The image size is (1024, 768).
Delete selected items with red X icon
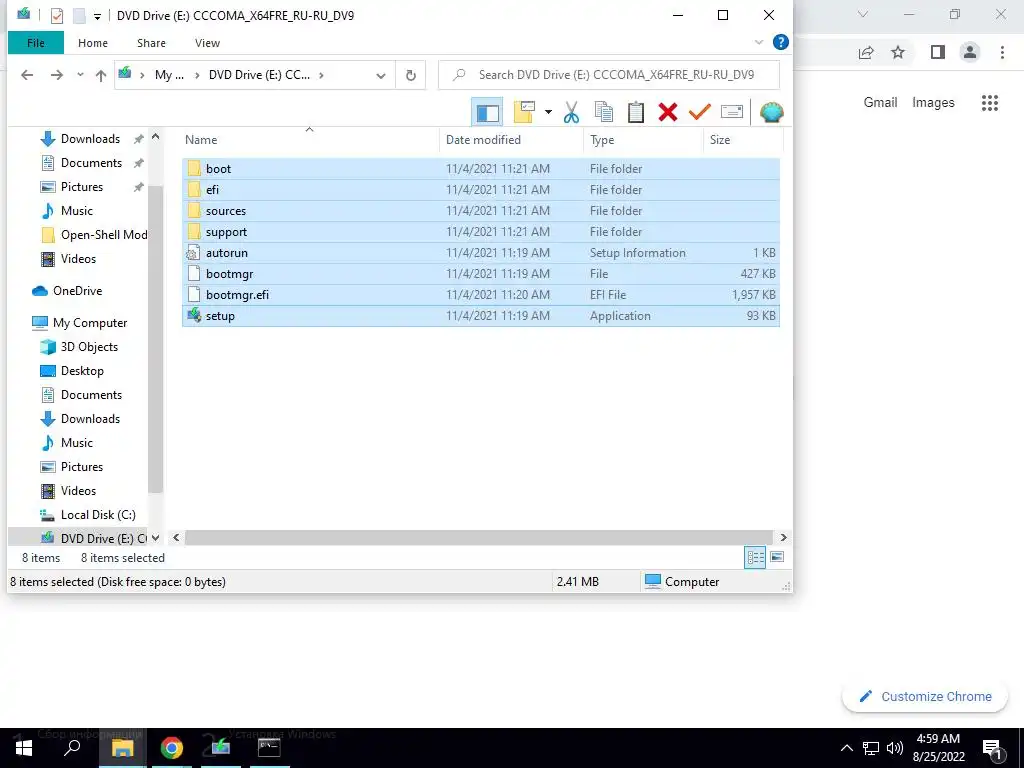(667, 112)
